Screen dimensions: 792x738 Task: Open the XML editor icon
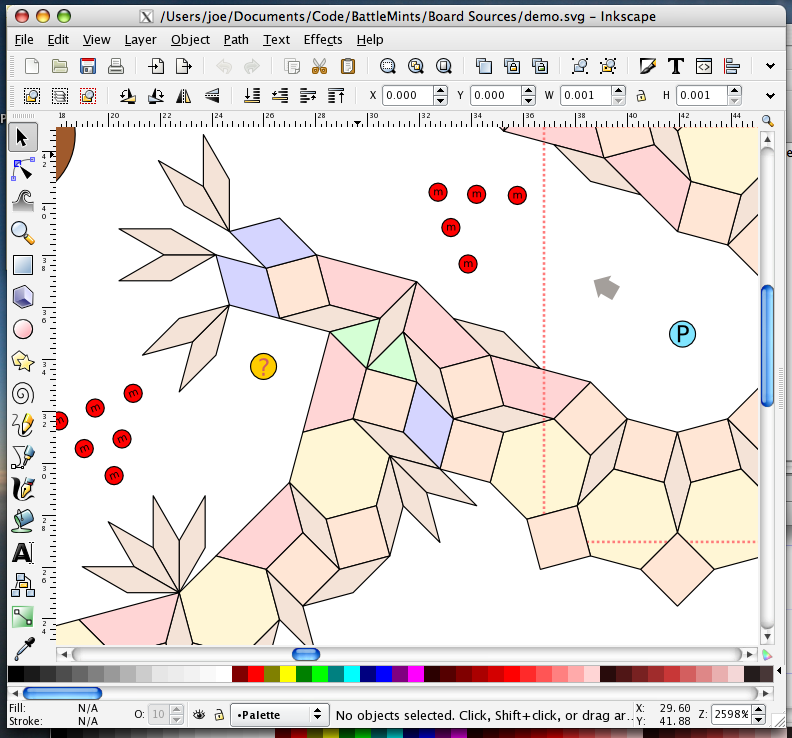click(x=704, y=66)
